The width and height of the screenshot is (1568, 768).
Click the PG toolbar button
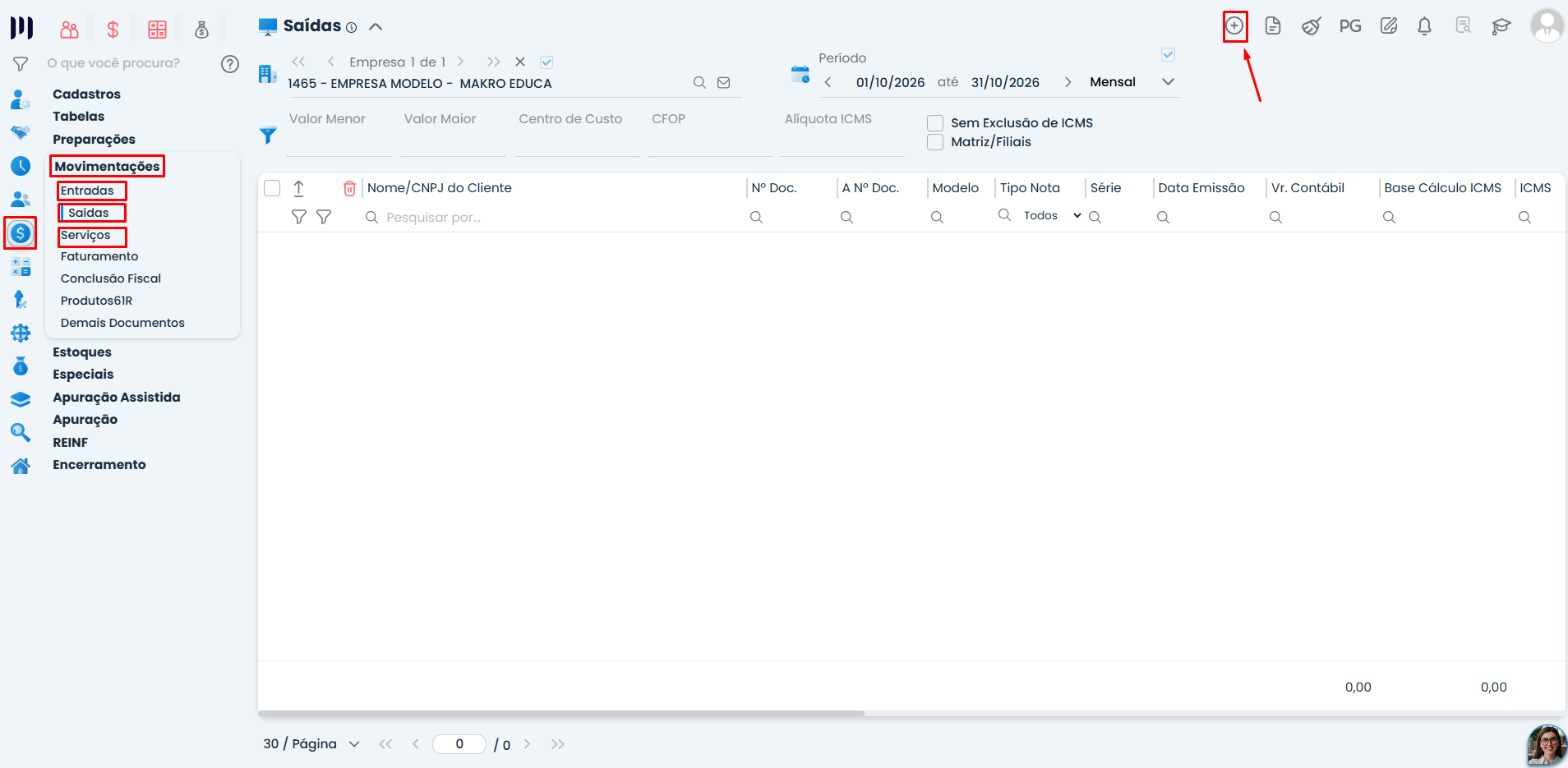click(1349, 26)
